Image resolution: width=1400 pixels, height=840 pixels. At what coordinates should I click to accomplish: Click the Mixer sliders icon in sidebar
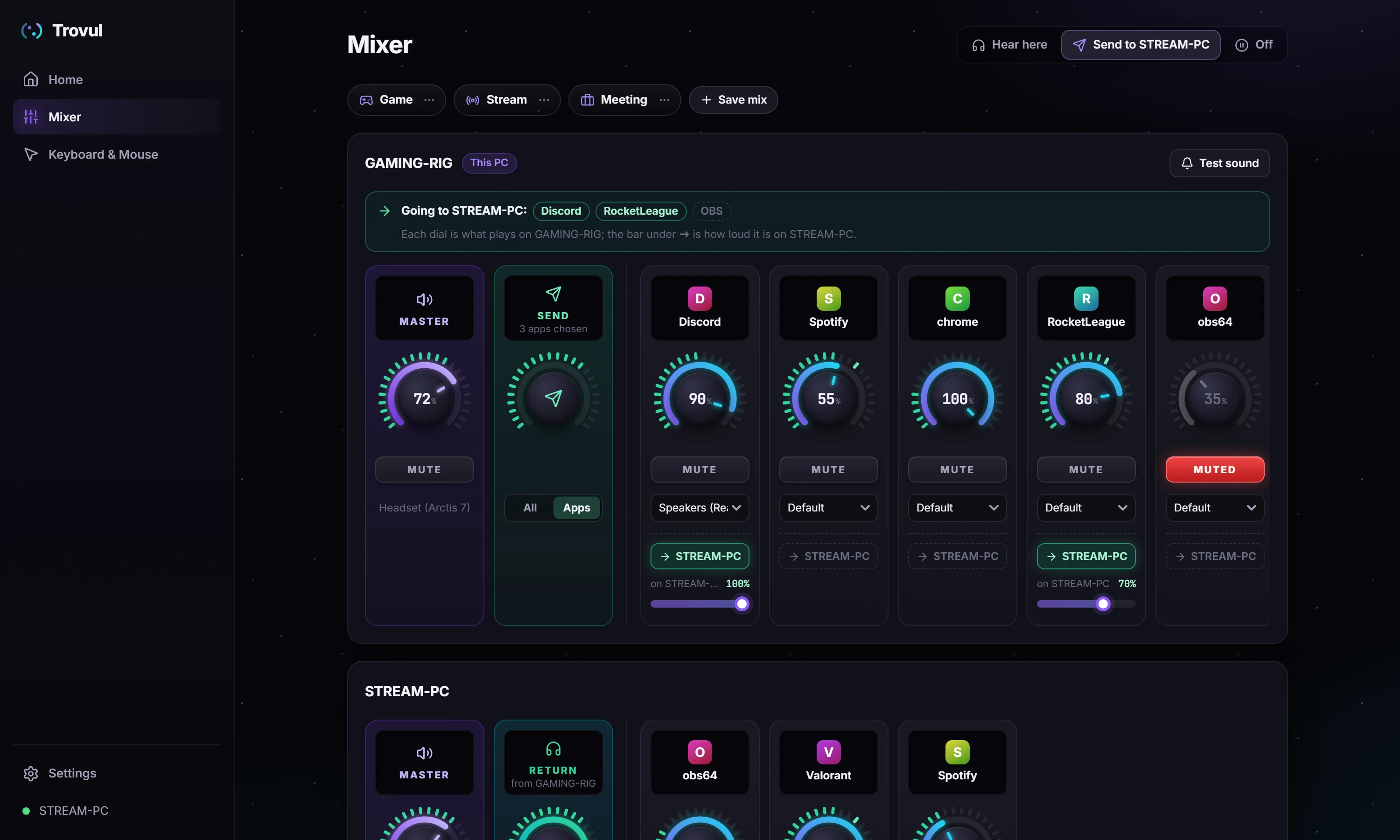point(30,117)
